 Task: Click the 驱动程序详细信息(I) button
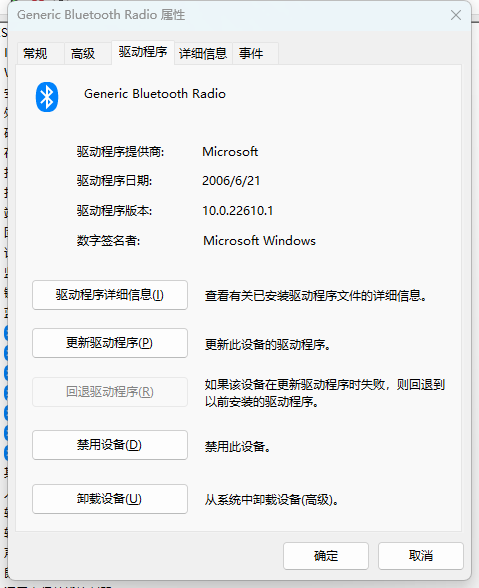click(110, 295)
